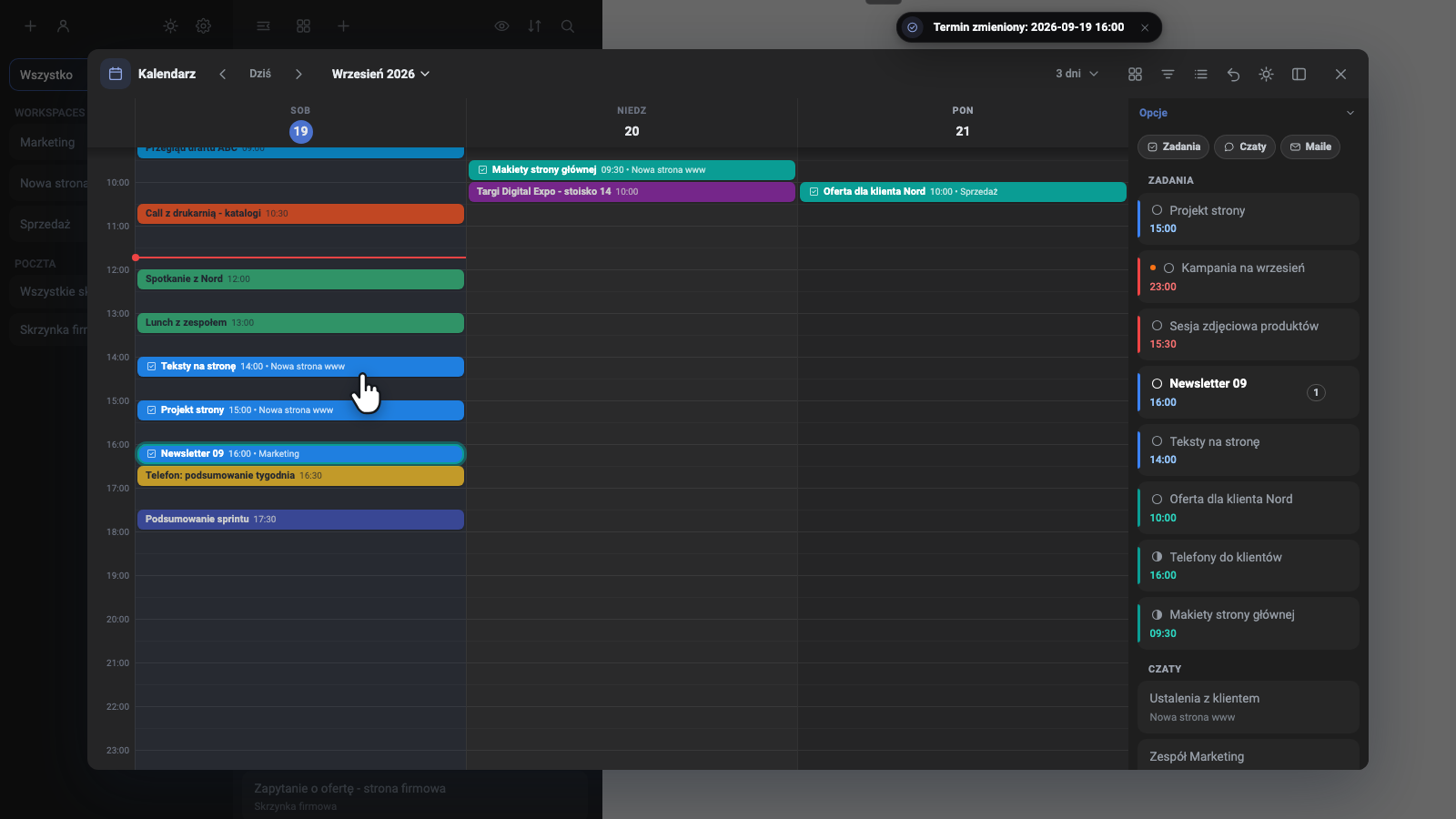Click the Dziś button
Screen dimensions: 1456x819
(260, 75)
